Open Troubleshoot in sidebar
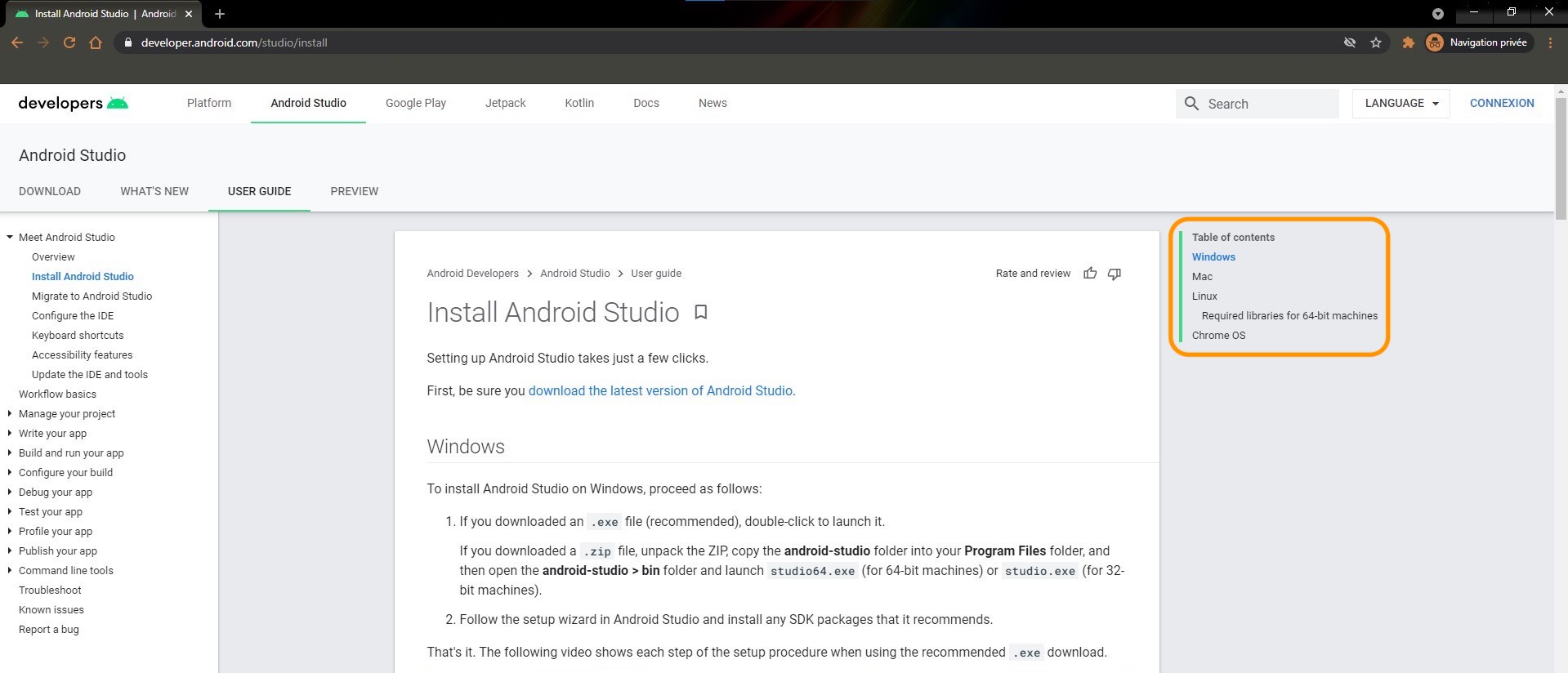Screen dimensions: 1568x673 pyautogui.click(x=50, y=590)
